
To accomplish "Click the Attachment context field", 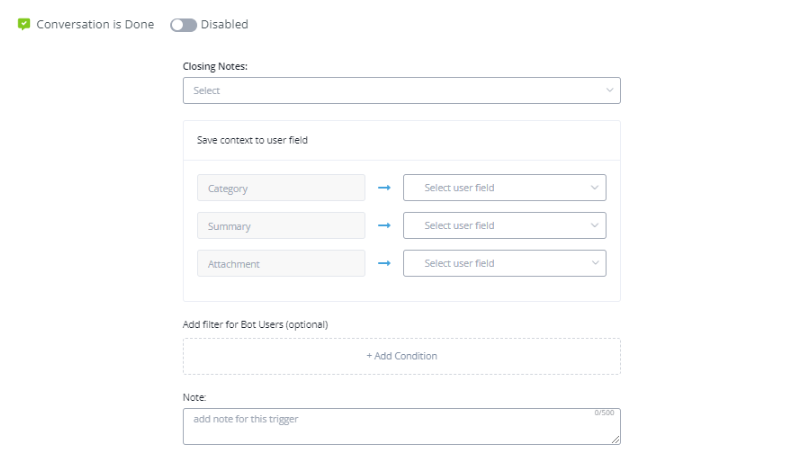I will (x=281, y=264).
